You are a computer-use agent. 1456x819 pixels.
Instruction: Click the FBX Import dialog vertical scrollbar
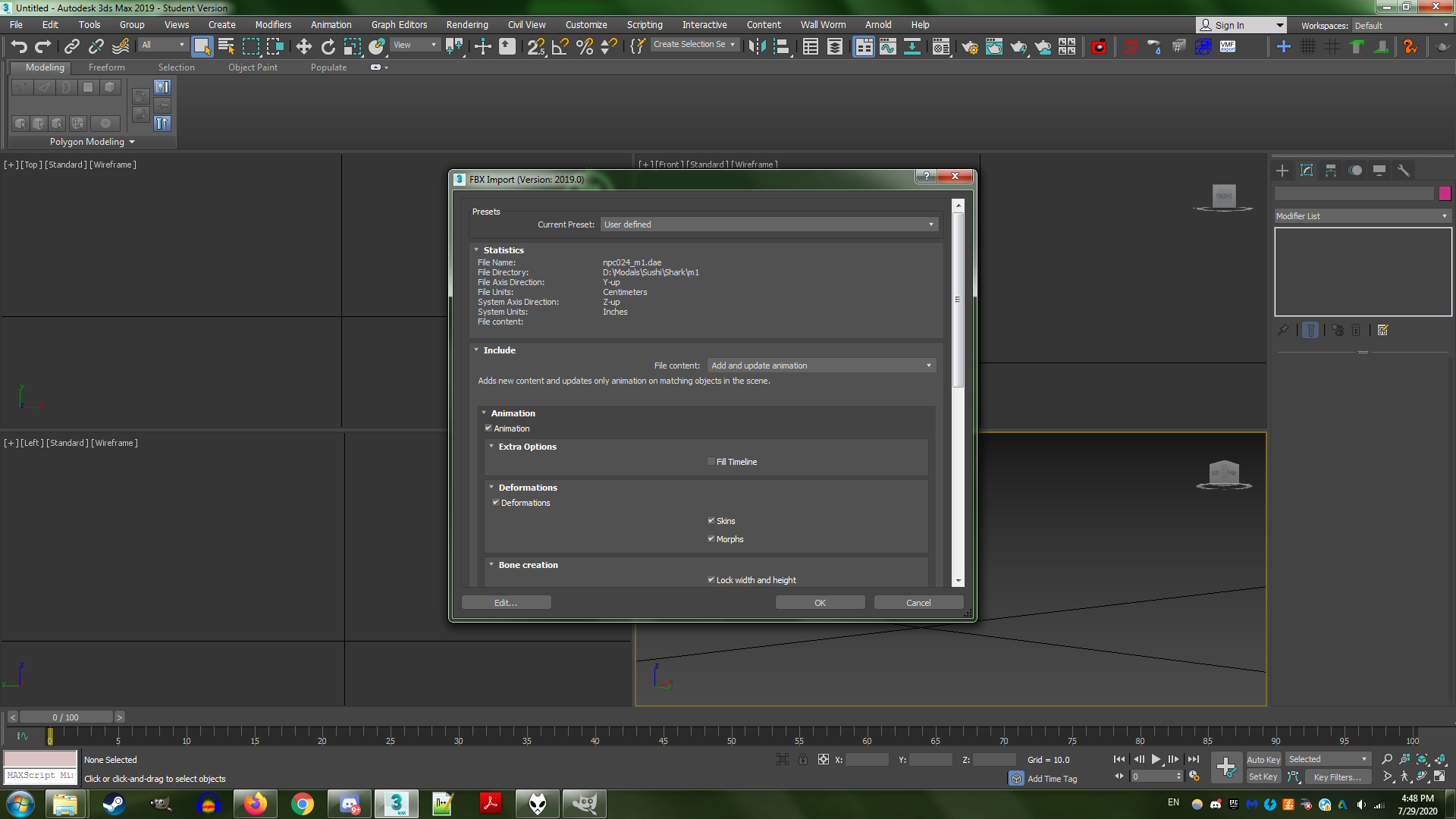pyautogui.click(x=958, y=391)
